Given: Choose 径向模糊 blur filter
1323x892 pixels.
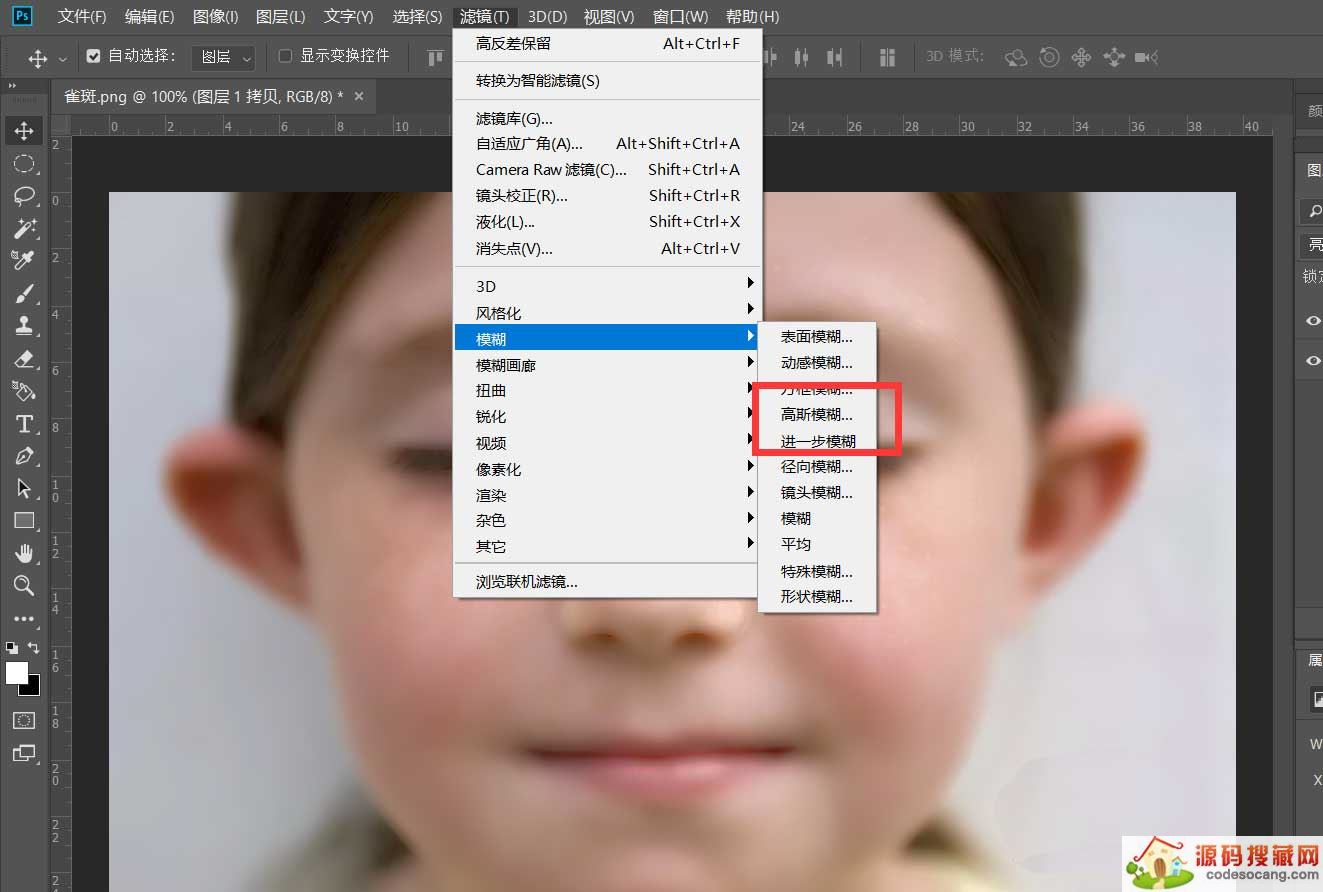Looking at the screenshot, I should [x=817, y=466].
